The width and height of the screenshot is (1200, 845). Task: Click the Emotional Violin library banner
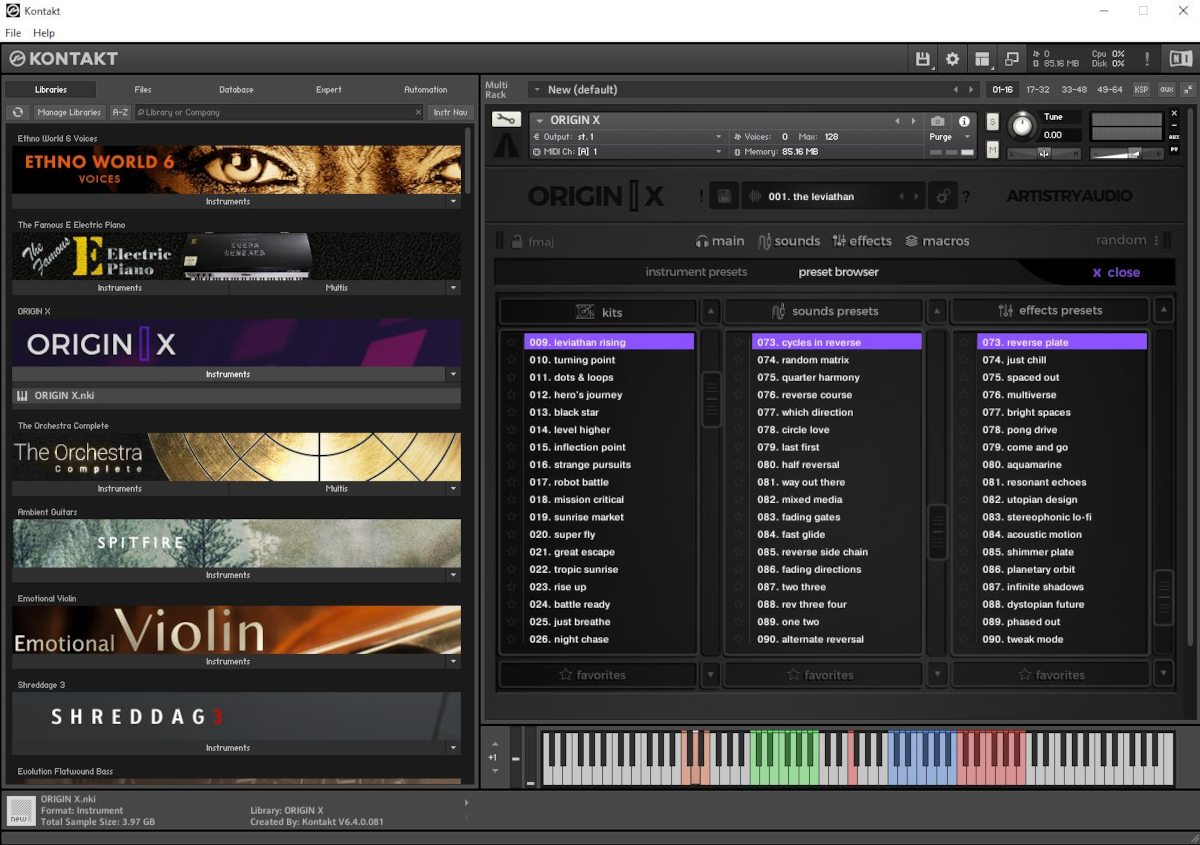pyautogui.click(x=237, y=630)
